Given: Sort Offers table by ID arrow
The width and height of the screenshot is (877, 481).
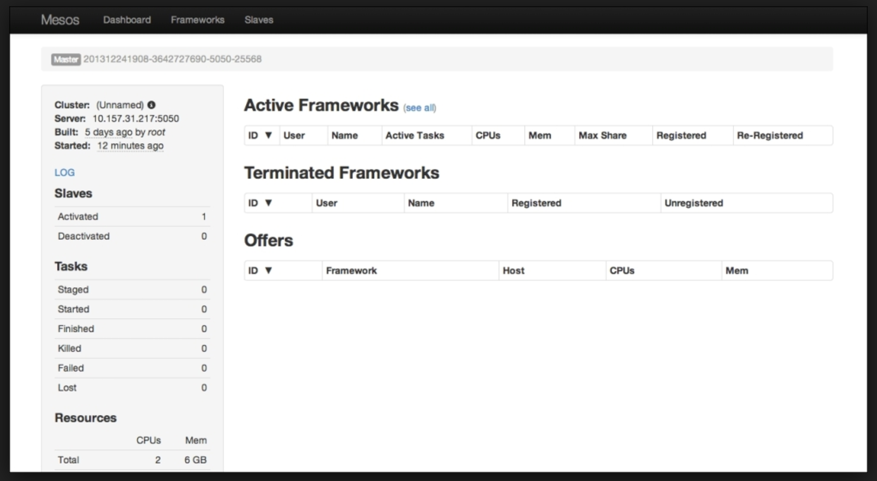Looking at the screenshot, I should tap(268, 271).
